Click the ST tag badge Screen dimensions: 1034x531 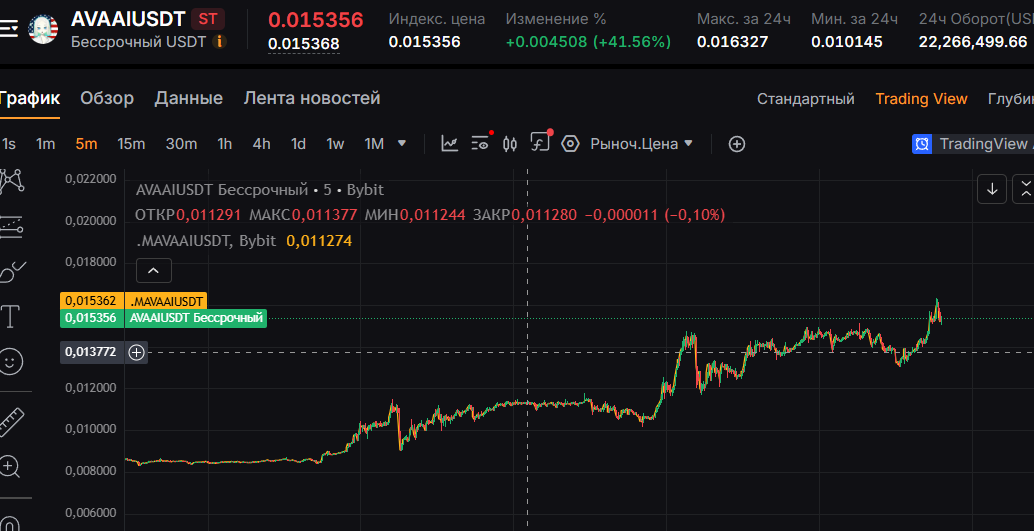coord(208,18)
